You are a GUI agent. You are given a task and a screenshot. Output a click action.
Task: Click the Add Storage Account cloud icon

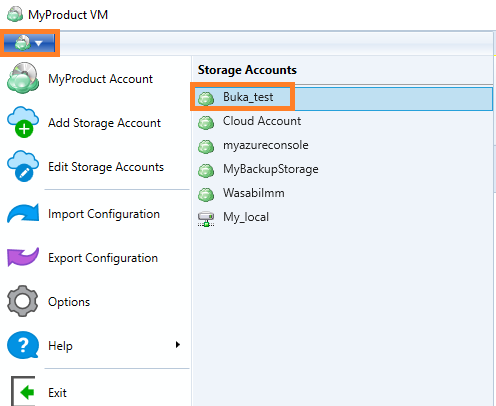click(23, 122)
